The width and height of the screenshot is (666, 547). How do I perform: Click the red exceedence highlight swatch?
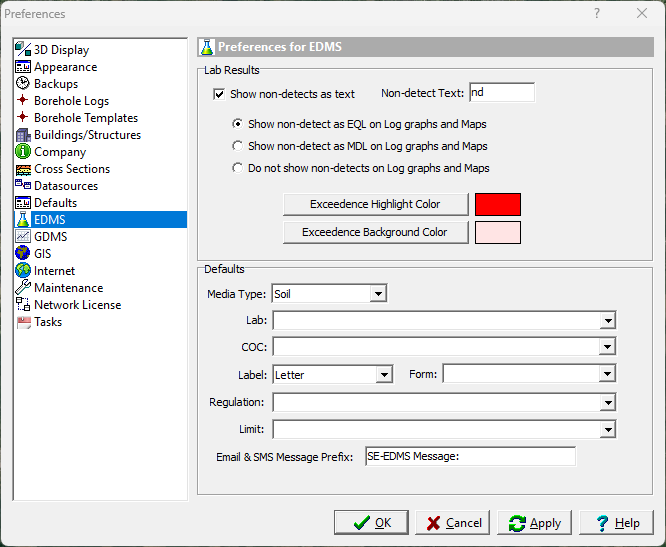coord(497,204)
